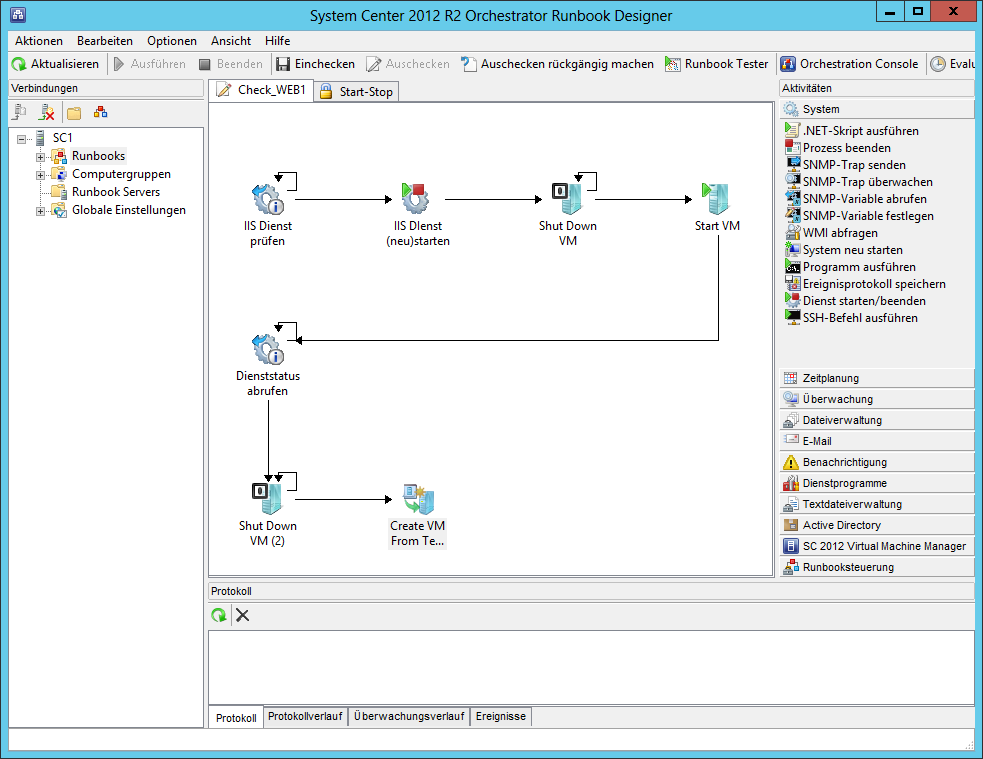983x759 pixels.
Task: Choose the SNMP-Trap überwachen activity
Action: point(859,182)
